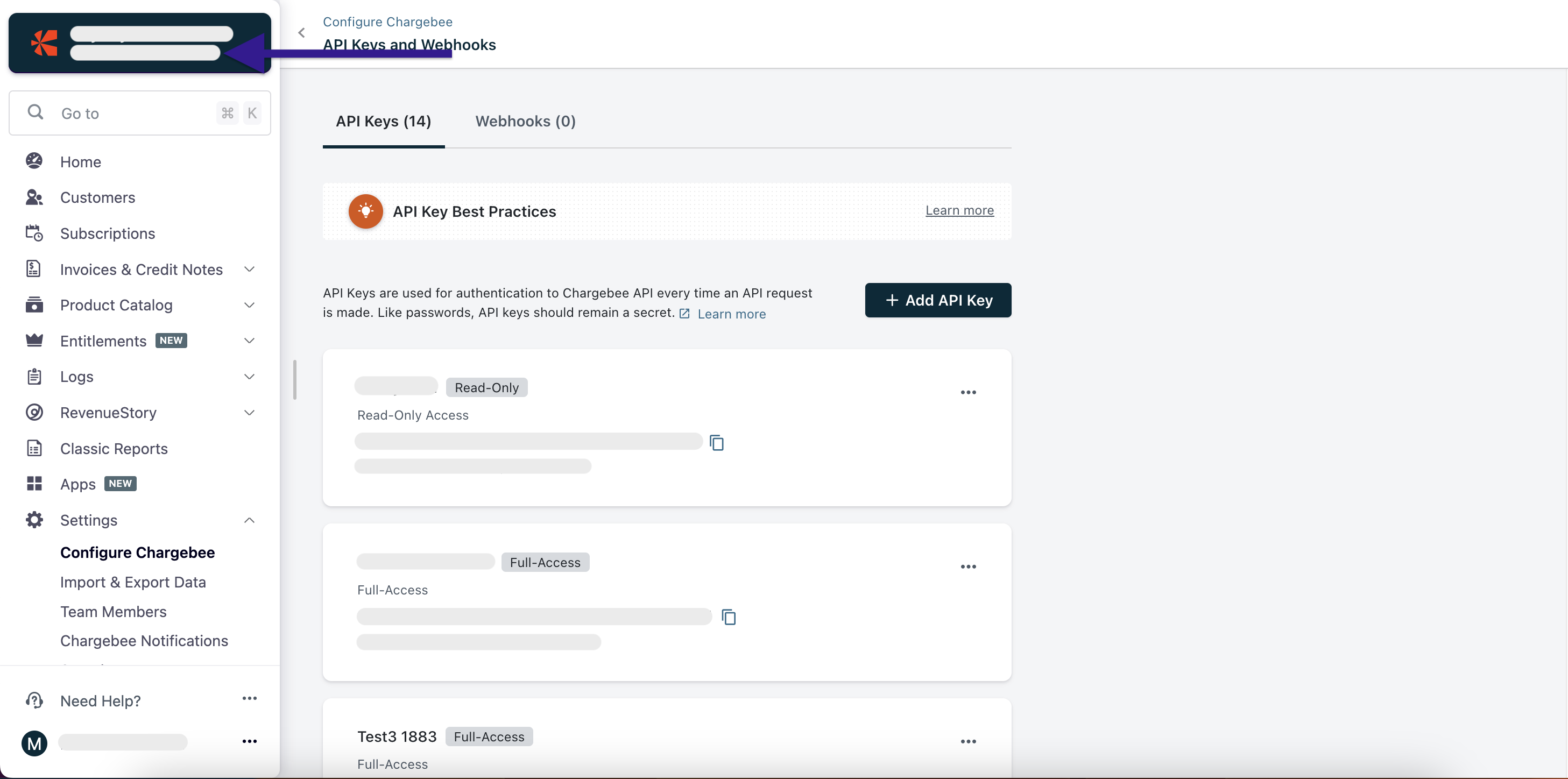
Task: Open options menu for second key card
Action: point(968,566)
